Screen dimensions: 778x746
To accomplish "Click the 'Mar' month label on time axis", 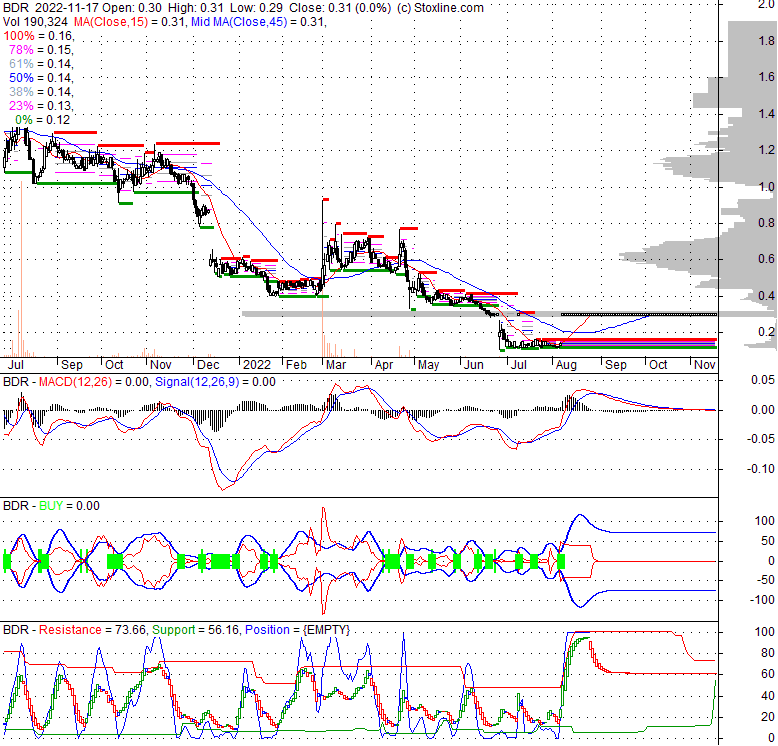I will coord(336,365).
